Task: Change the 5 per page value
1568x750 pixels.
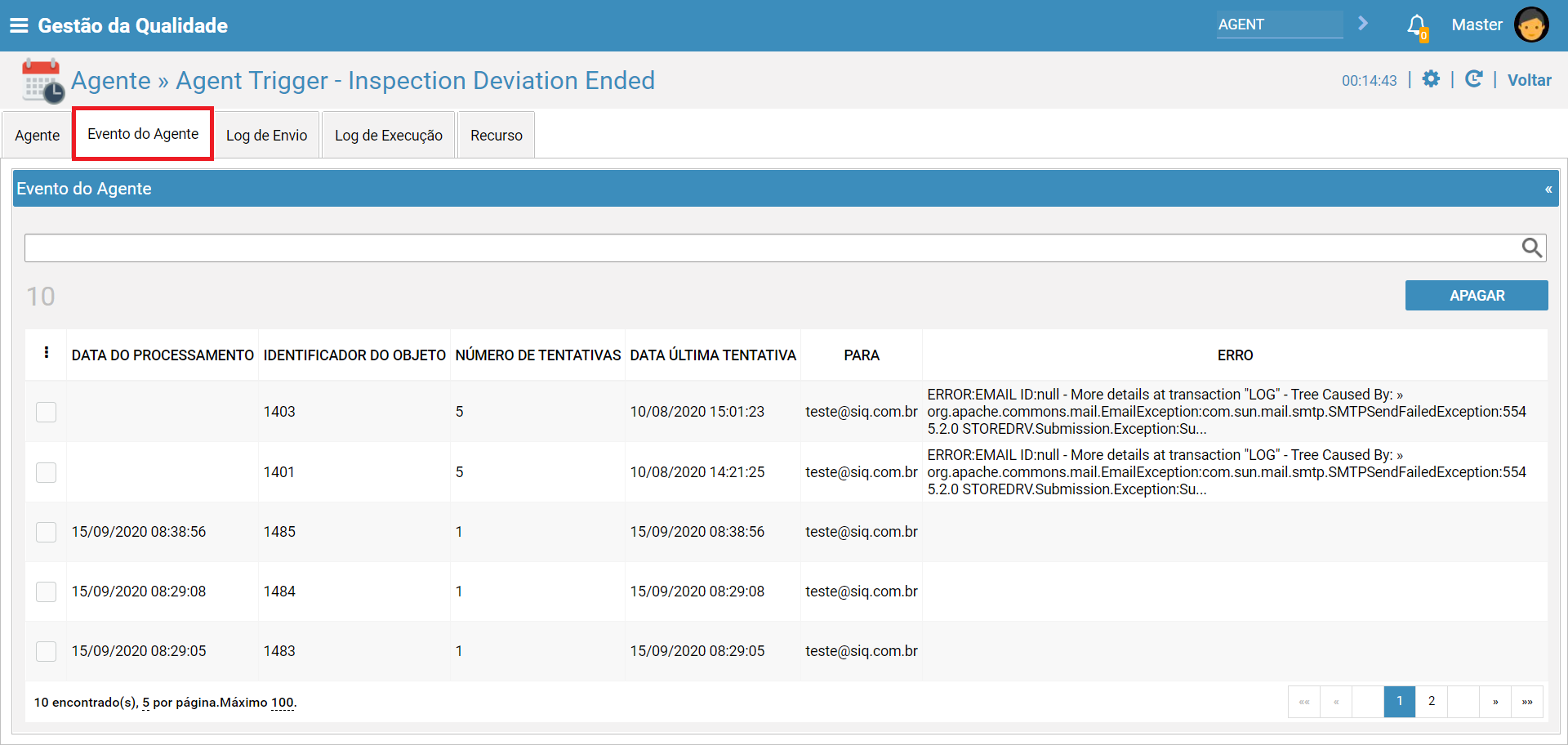Action: (145, 703)
